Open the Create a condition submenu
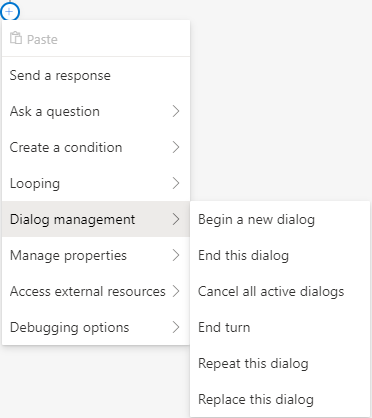The height and width of the screenshot is (418, 372). [96, 147]
